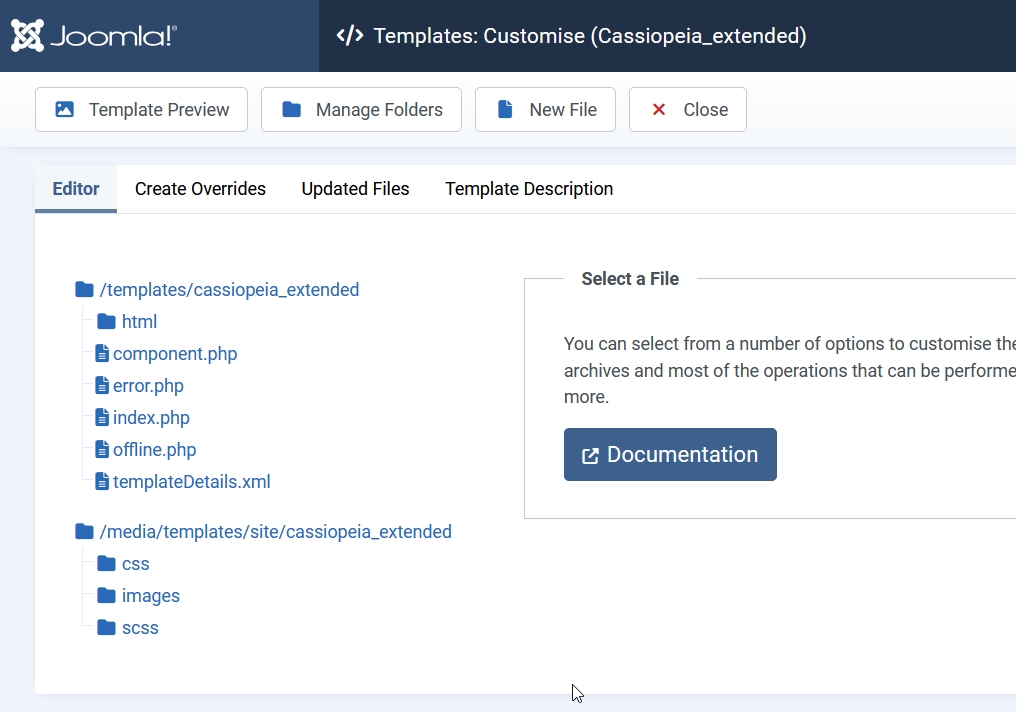Toggle the /media/templates/site/cassiopeia_extended folder
The height and width of the screenshot is (712, 1016).
click(x=275, y=532)
